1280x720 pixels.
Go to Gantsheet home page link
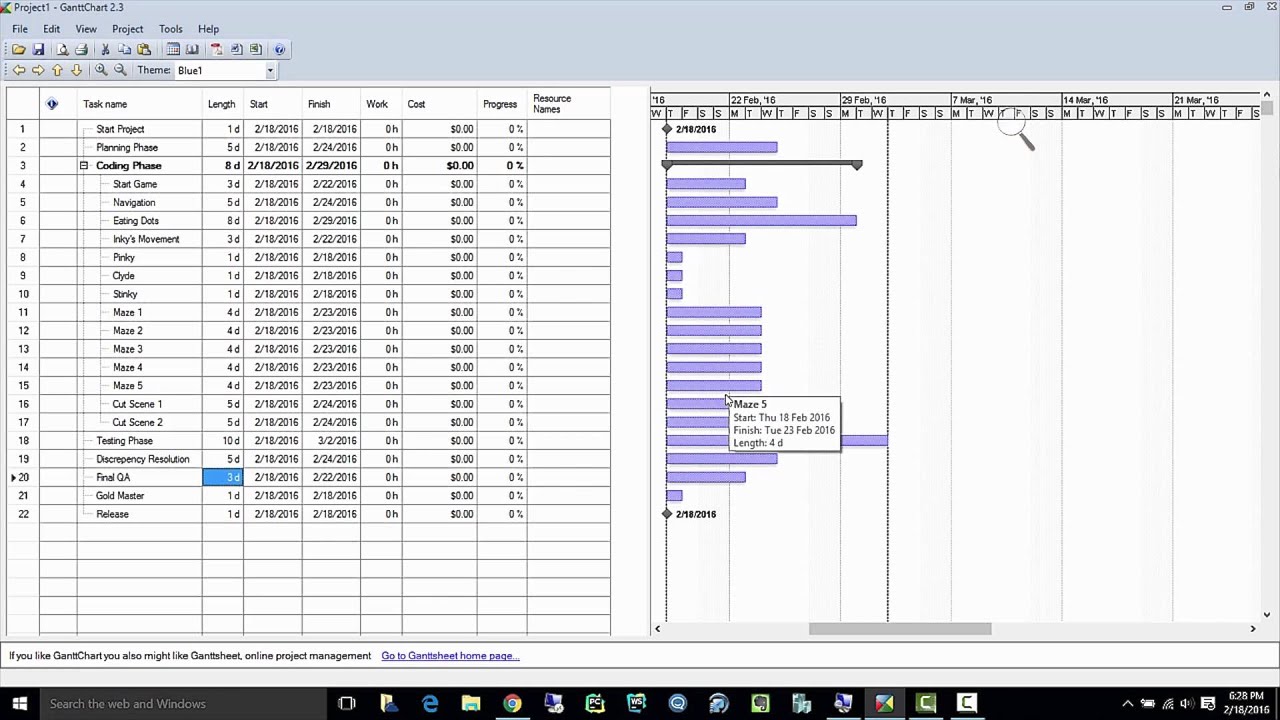tap(450, 656)
